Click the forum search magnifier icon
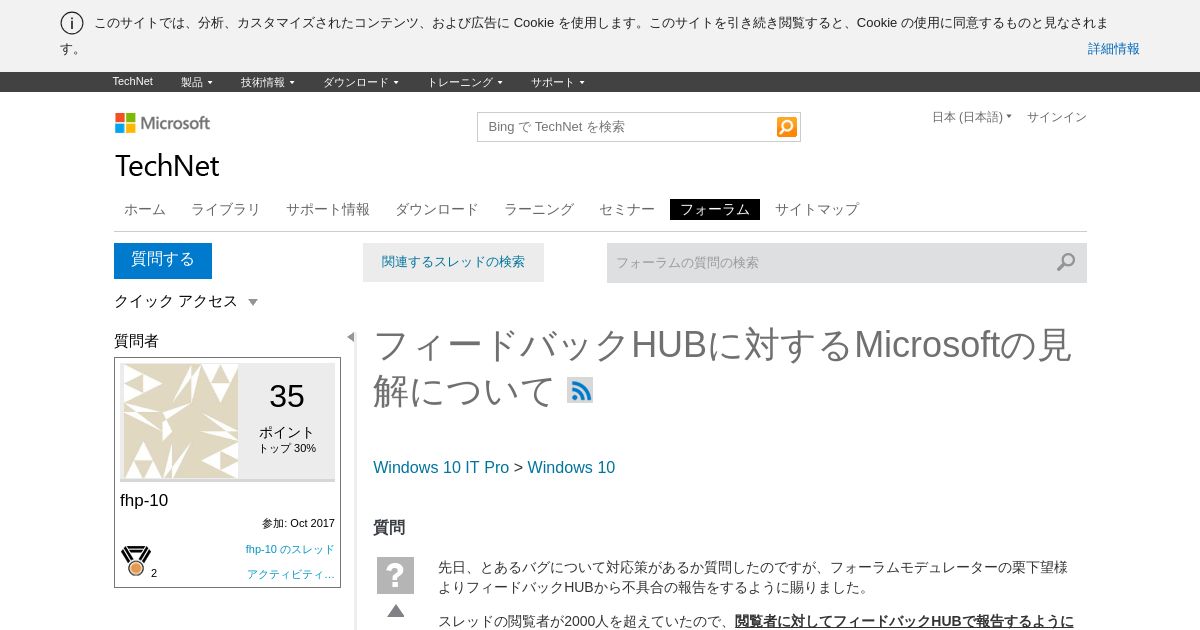The image size is (1200, 630). (x=1066, y=262)
